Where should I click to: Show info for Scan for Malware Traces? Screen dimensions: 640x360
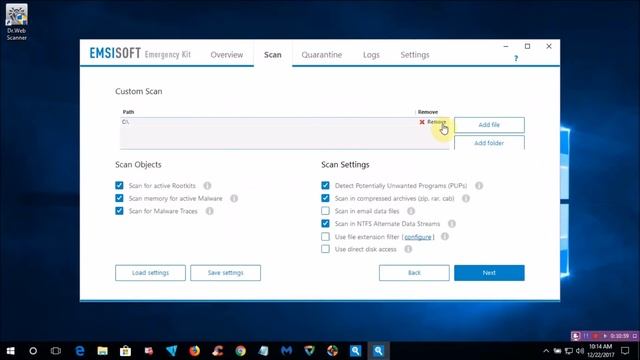pyautogui.click(x=209, y=211)
